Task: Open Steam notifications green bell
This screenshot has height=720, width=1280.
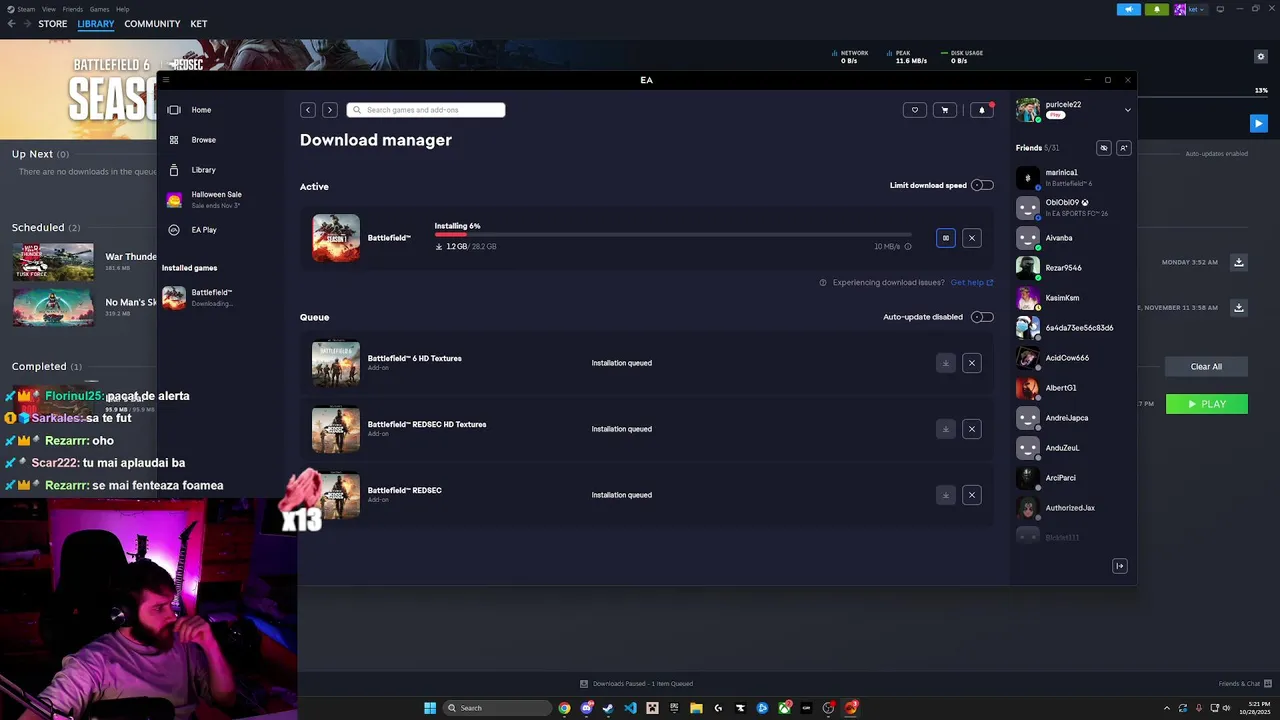Action: tap(1157, 9)
